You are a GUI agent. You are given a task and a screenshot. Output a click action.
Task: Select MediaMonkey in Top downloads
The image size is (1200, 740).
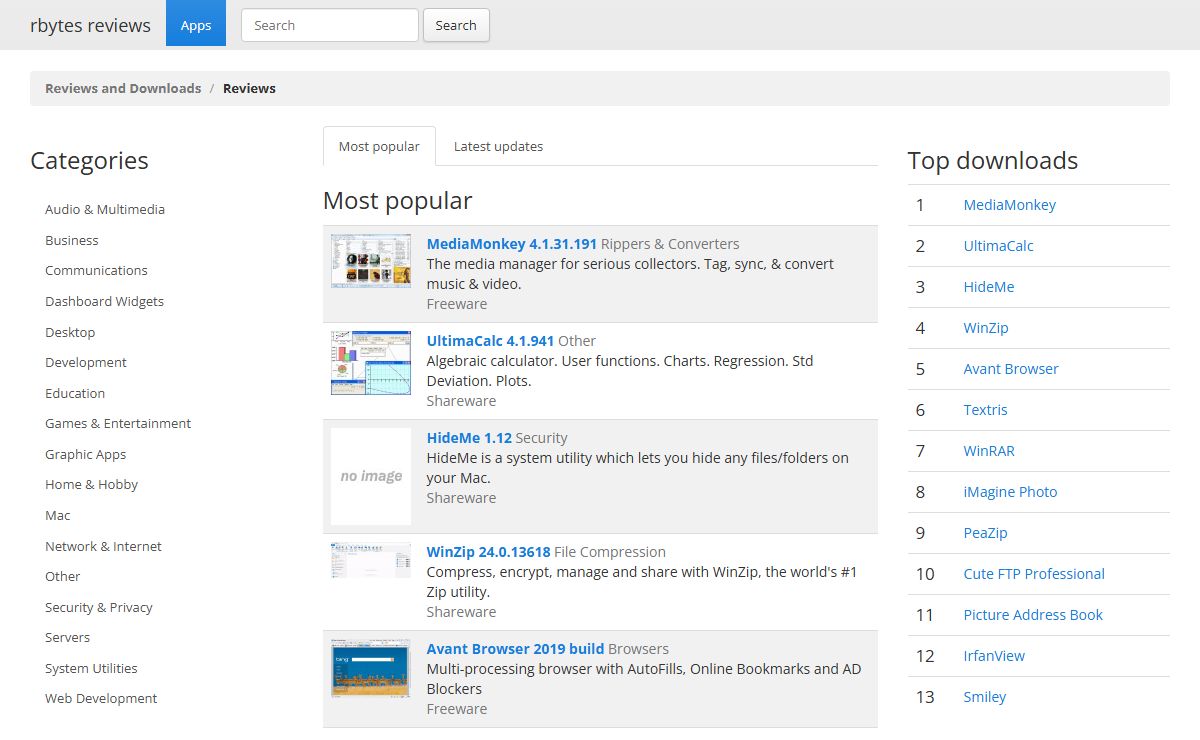[x=1009, y=205]
